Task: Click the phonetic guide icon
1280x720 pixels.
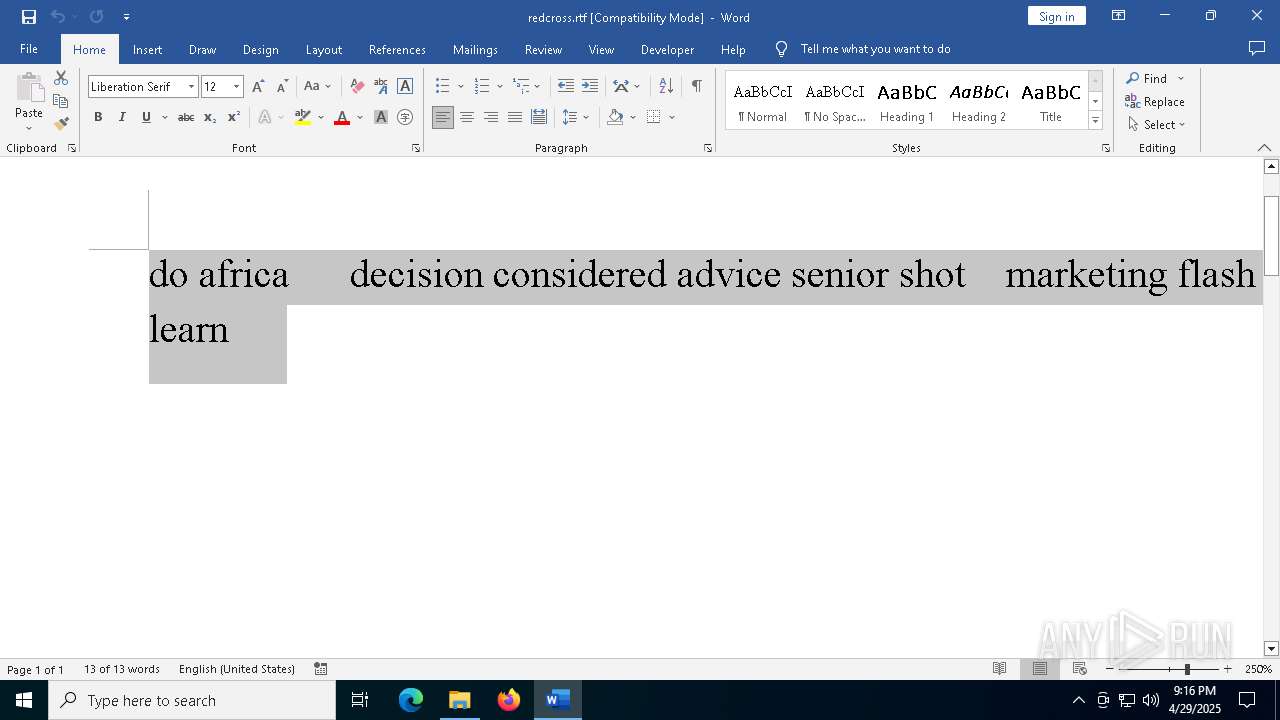Action: [x=381, y=87]
